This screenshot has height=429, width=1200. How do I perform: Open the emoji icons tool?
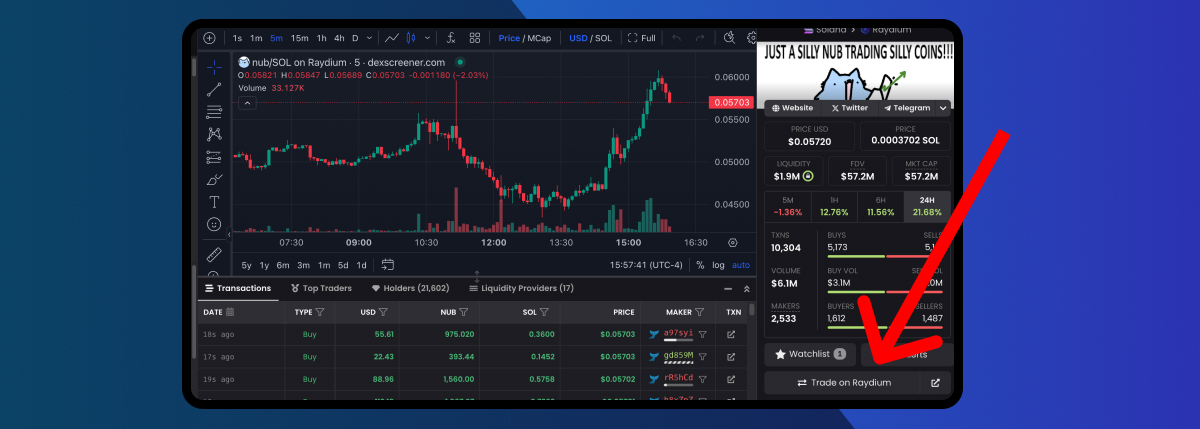click(214, 225)
